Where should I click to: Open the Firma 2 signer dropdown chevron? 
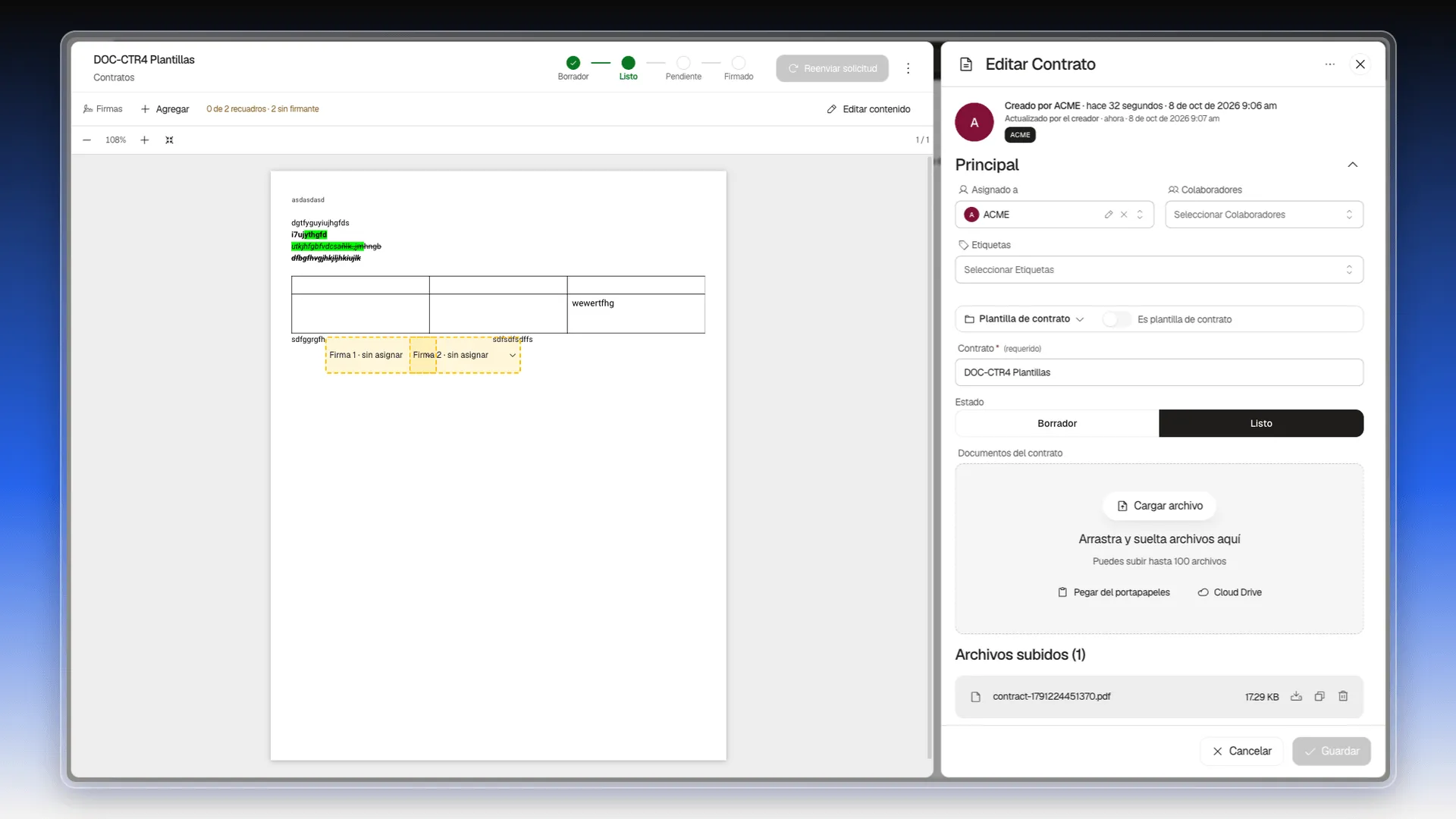[513, 356]
